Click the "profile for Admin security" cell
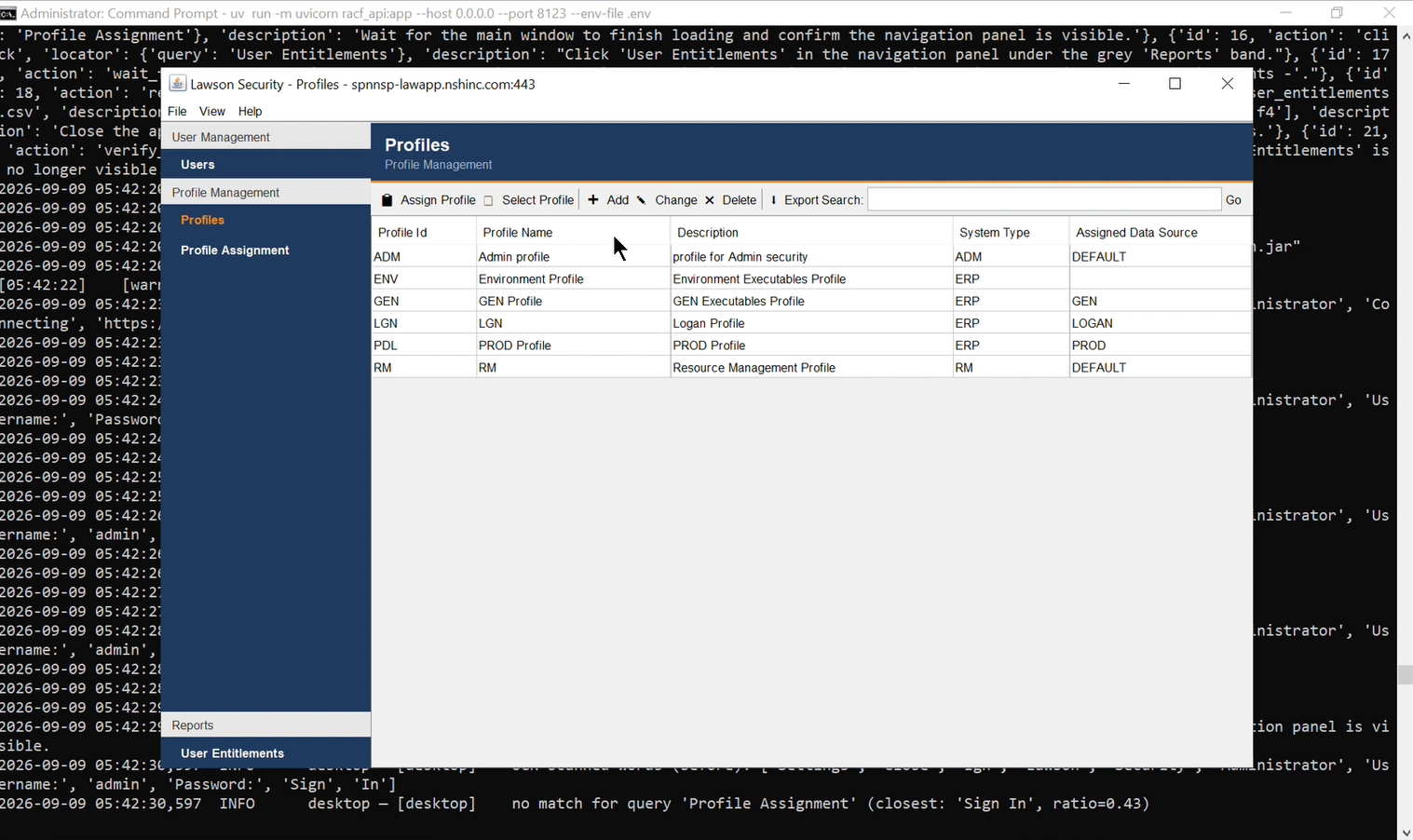 [x=811, y=257]
